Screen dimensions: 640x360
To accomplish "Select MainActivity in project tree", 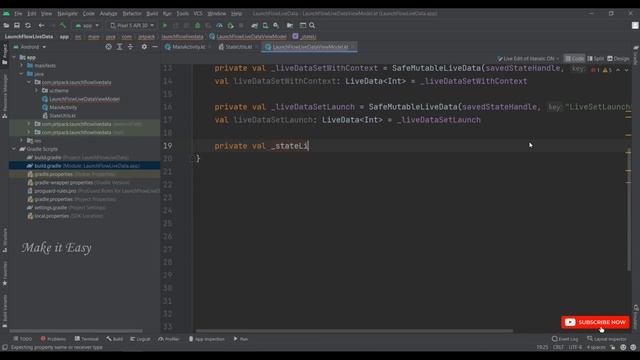I will click(x=60, y=107).
